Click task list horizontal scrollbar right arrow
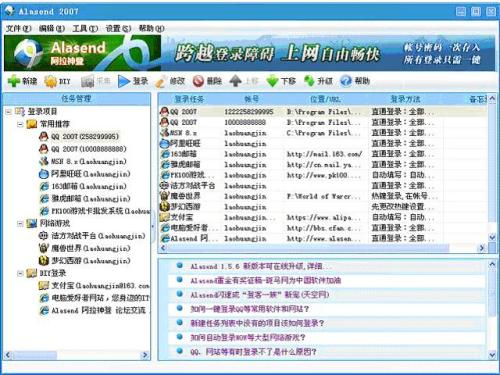This screenshot has height=375, width=500. [482, 248]
